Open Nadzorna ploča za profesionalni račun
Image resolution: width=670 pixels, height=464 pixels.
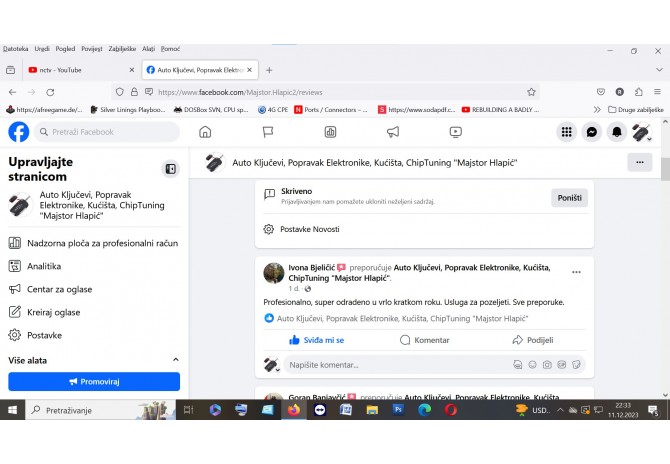(x=94, y=243)
